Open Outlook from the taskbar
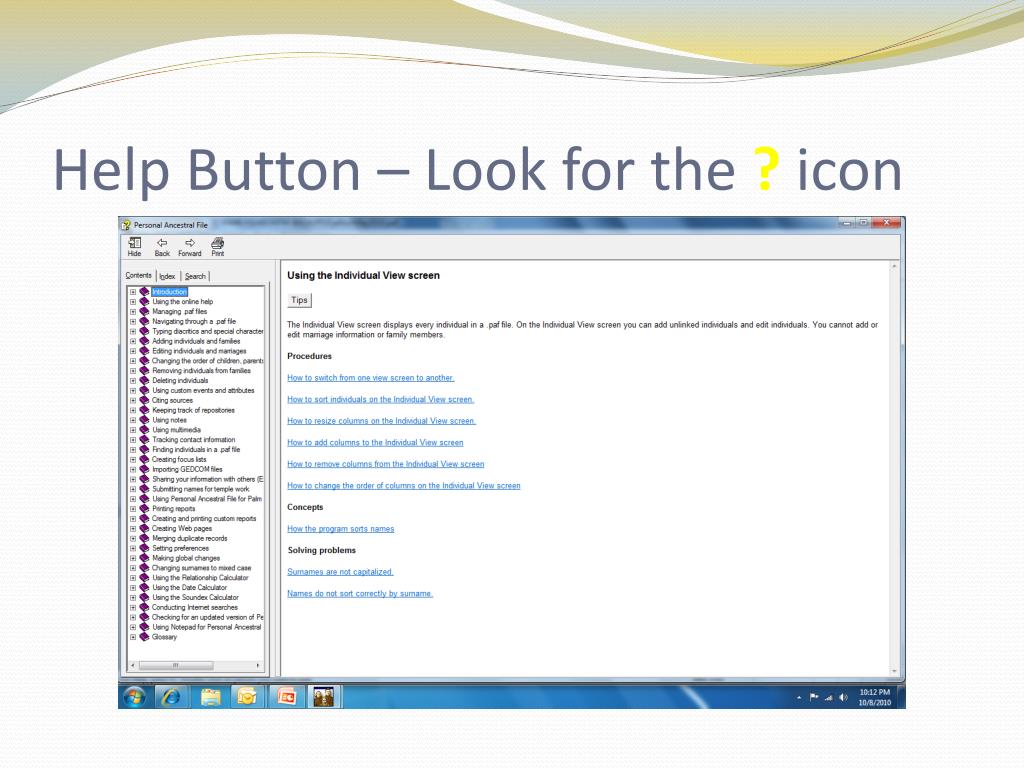 click(x=248, y=697)
